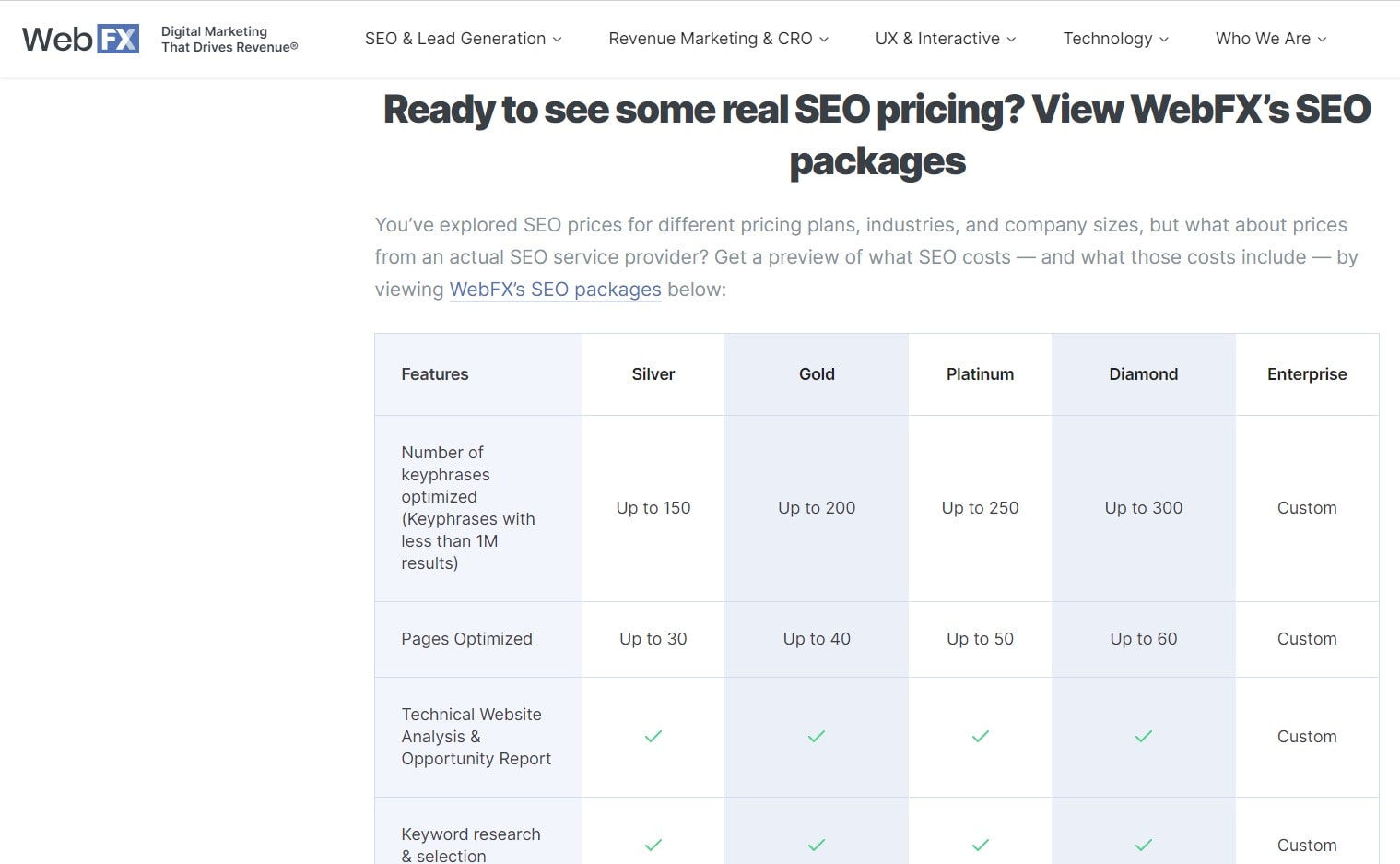Select the Enterprise column header
Viewport: 1400px width, 864px height.
pyautogui.click(x=1307, y=374)
